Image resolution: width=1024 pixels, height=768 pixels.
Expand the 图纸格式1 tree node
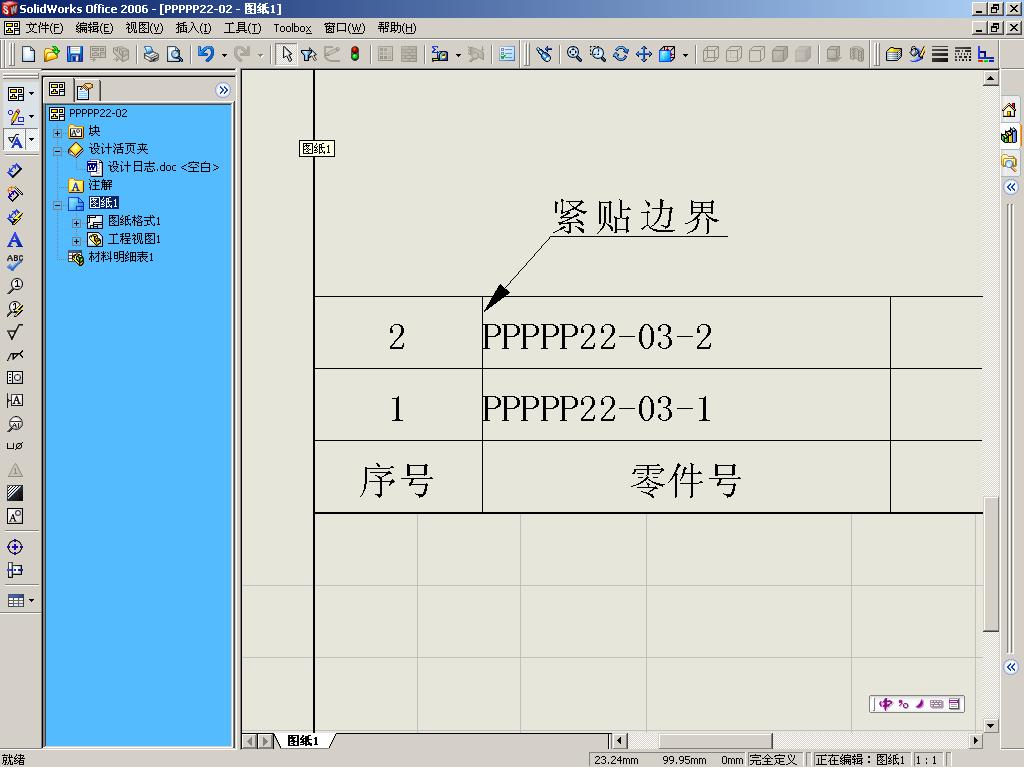(x=76, y=223)
